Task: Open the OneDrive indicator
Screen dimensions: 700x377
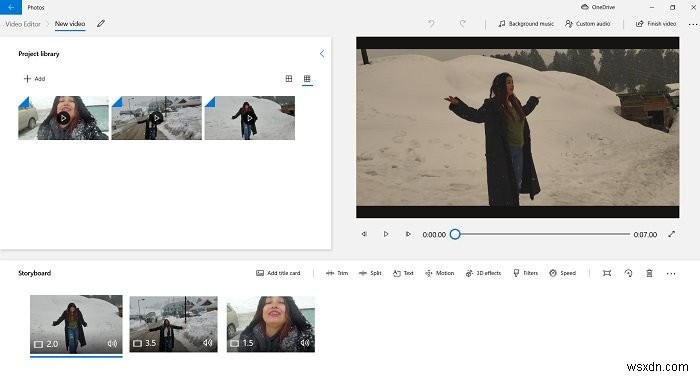Action: pyautogui.click(x=598, y=7)
